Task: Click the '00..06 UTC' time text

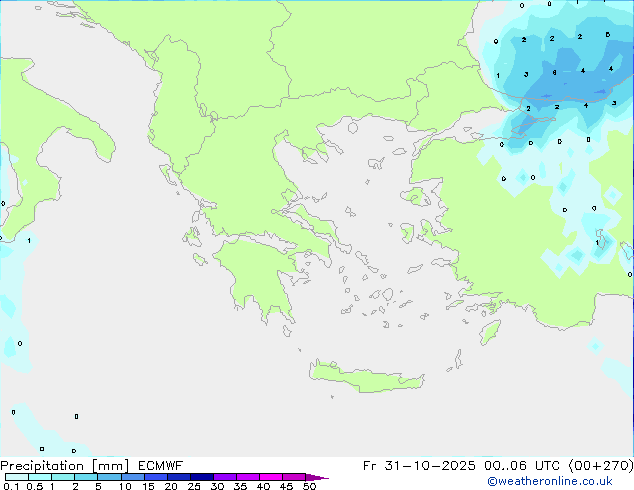Action: [522, 466]
